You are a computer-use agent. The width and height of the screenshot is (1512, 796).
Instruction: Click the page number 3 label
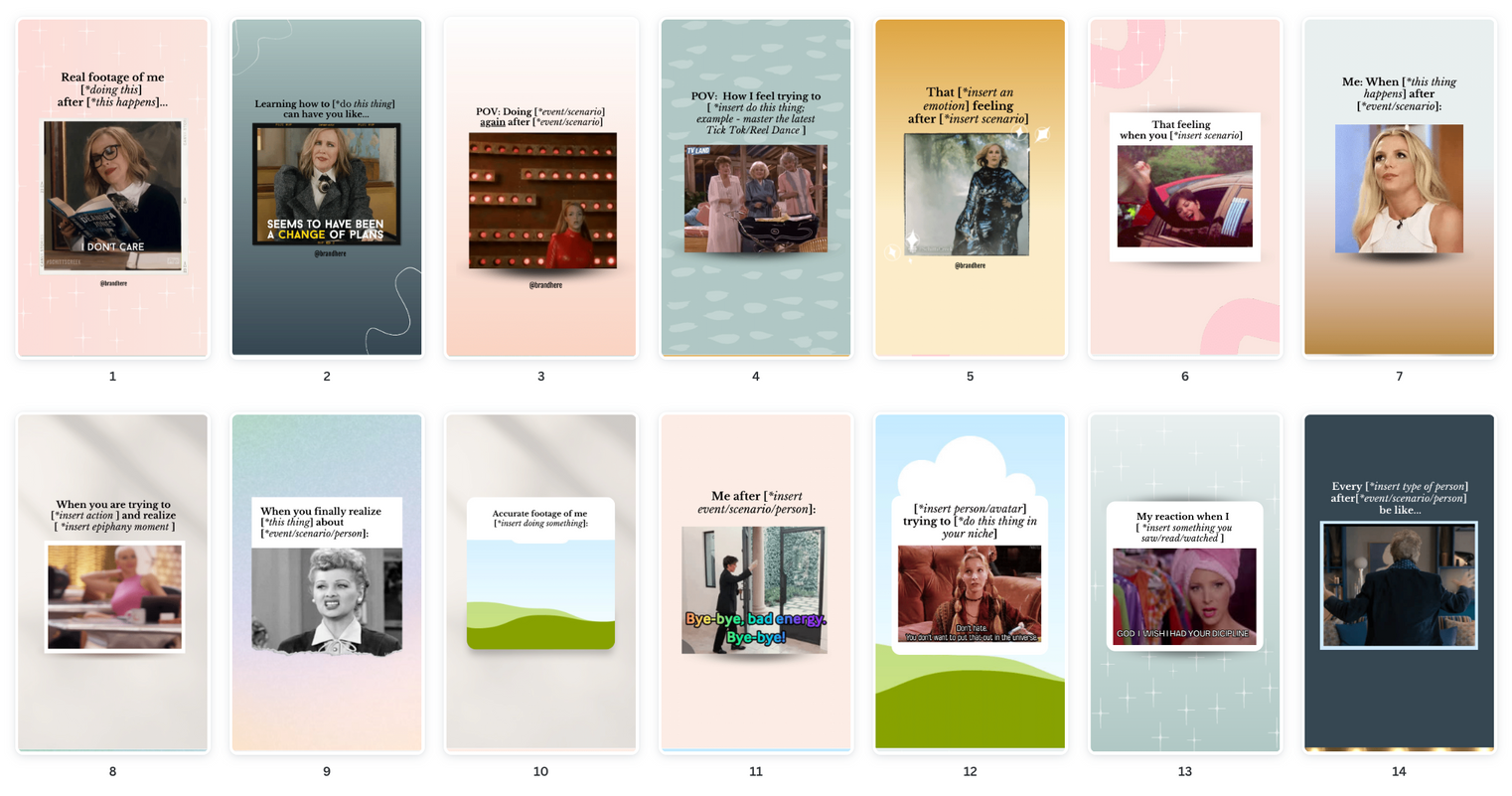[541, 377]
